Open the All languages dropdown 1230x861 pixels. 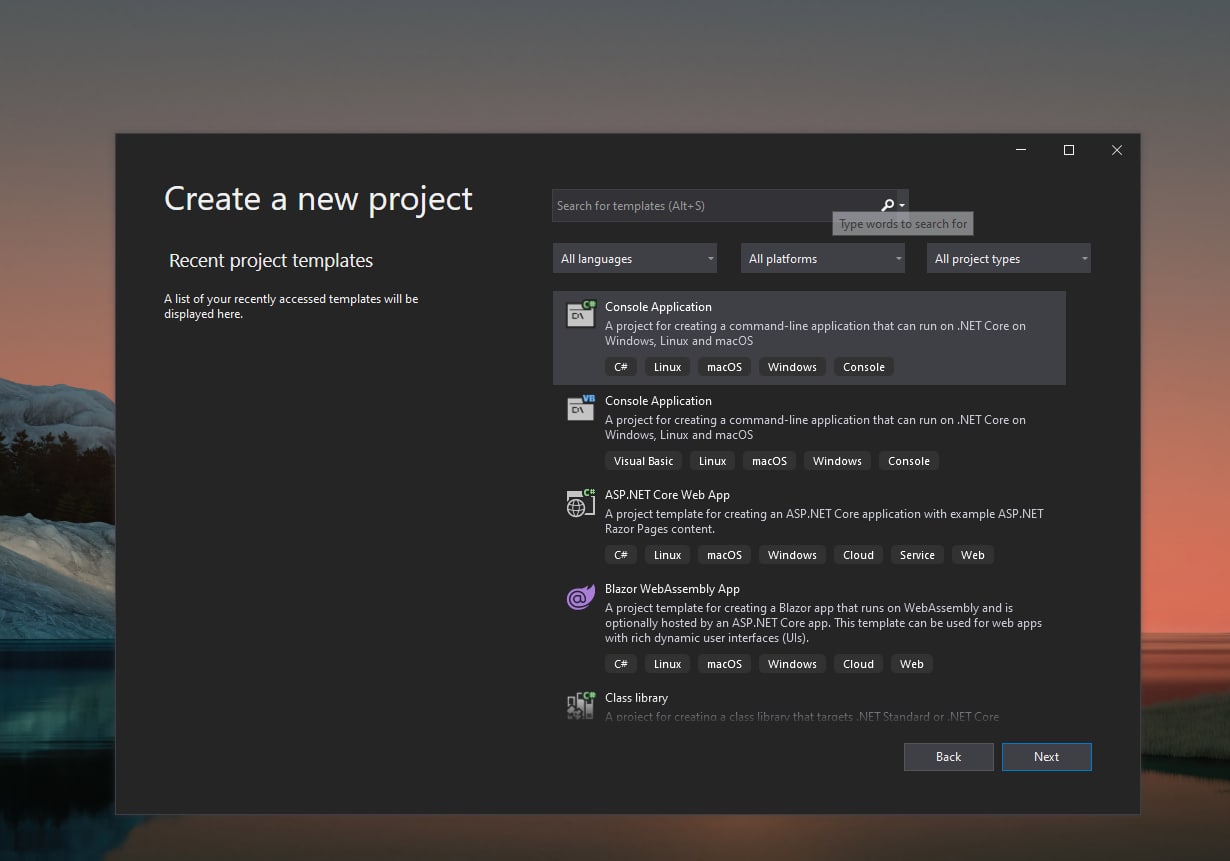(635, 258)
